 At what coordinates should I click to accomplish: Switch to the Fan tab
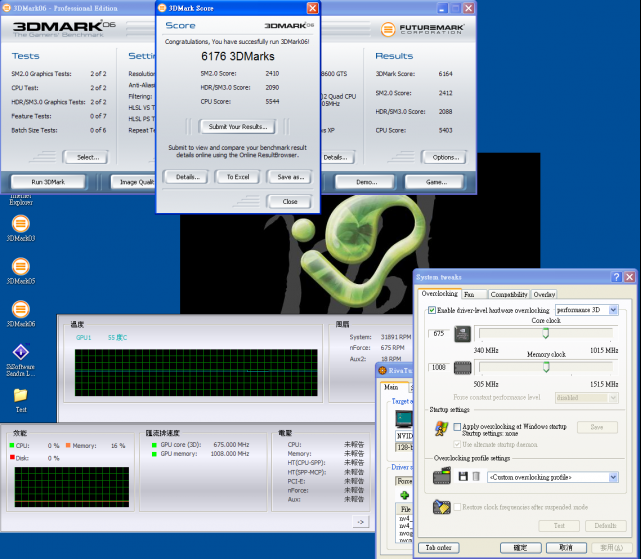(474, 294)
